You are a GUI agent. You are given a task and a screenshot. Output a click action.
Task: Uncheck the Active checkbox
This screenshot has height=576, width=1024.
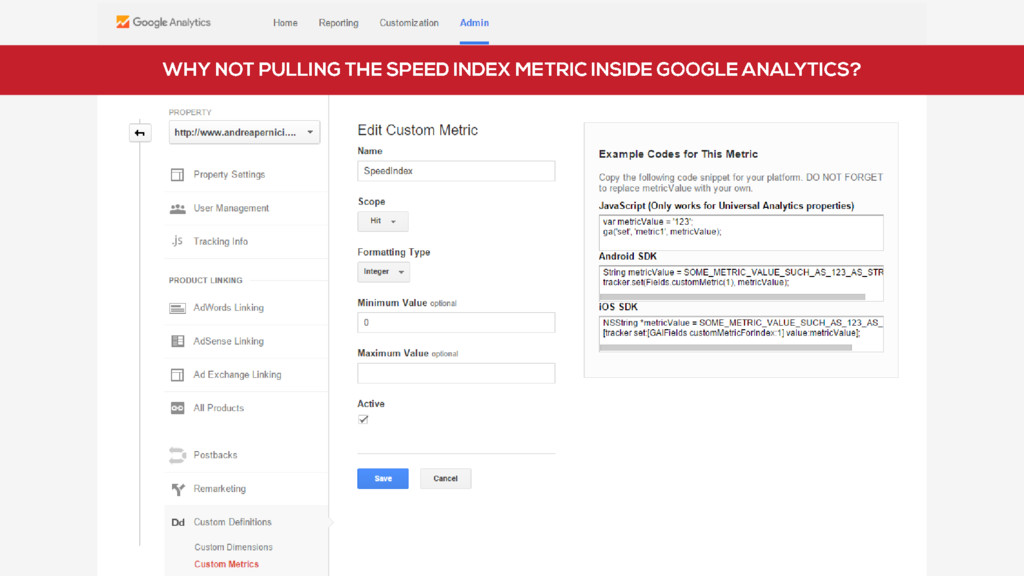point(363,420)
